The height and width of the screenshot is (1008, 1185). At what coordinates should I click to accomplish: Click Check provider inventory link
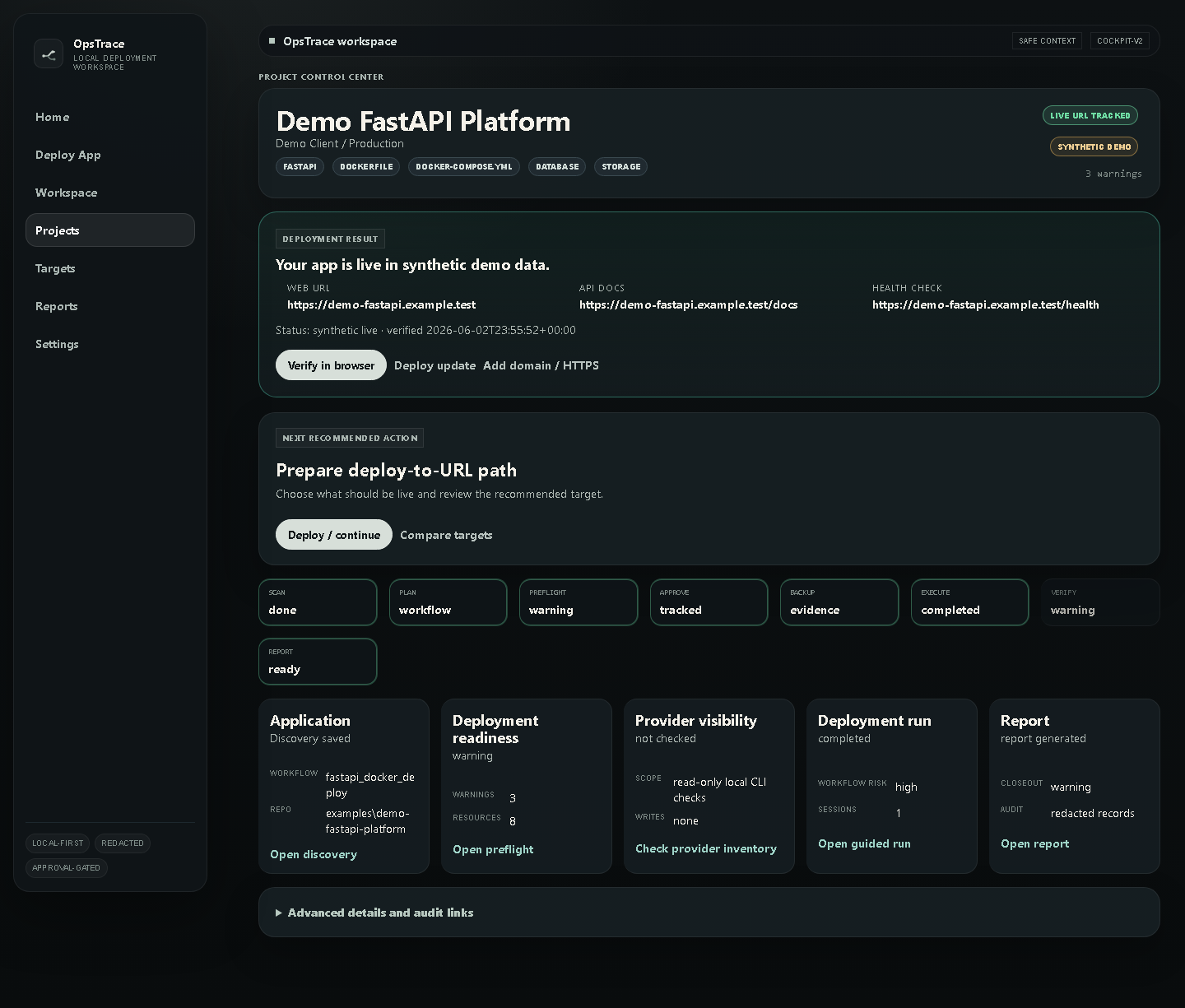click(x=706, y=848)
